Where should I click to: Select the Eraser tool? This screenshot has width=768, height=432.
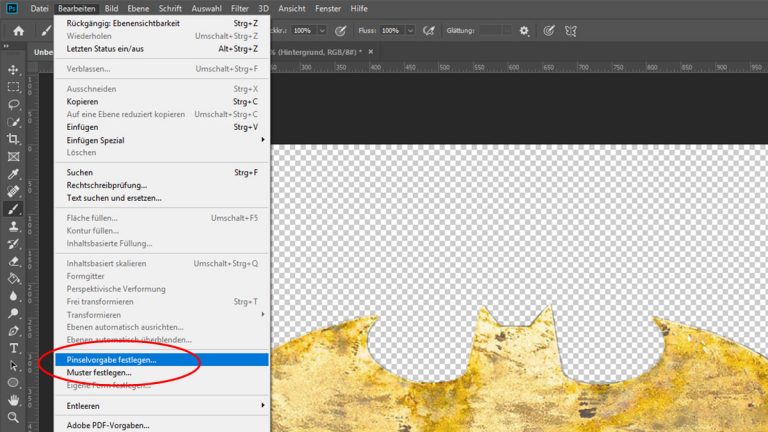pos(14,261)
